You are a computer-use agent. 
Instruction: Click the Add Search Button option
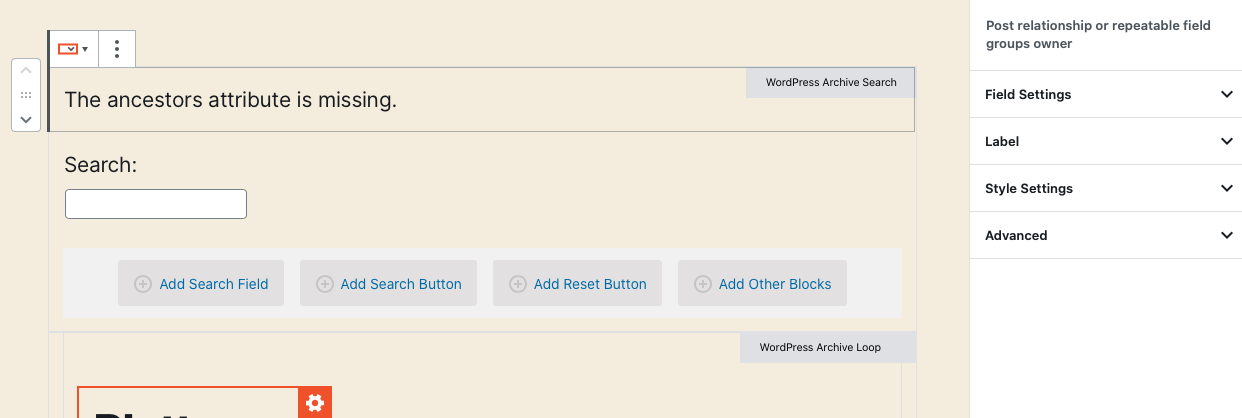point(388,283)
